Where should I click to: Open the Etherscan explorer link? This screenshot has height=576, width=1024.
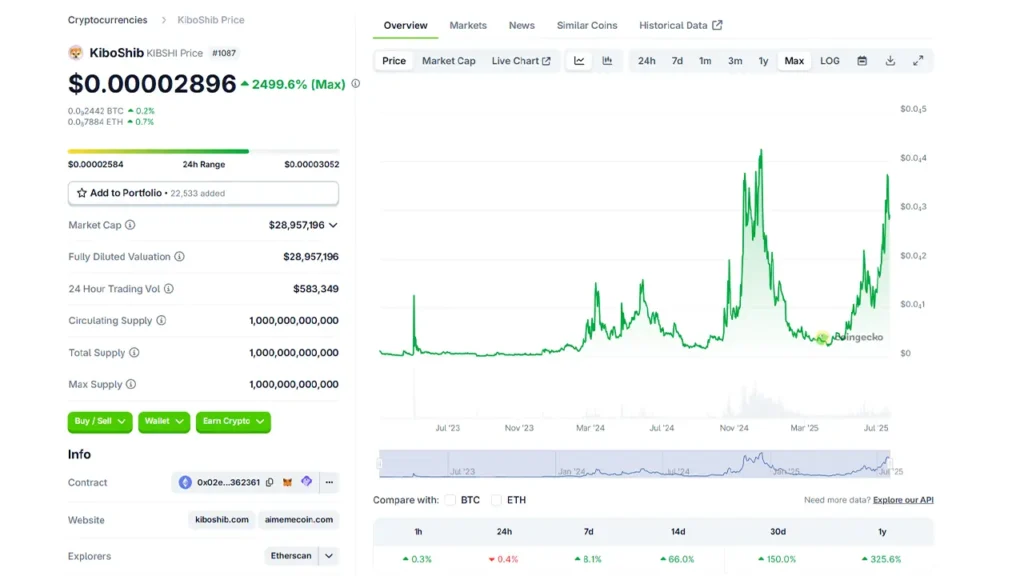click(x=291, y=556)
